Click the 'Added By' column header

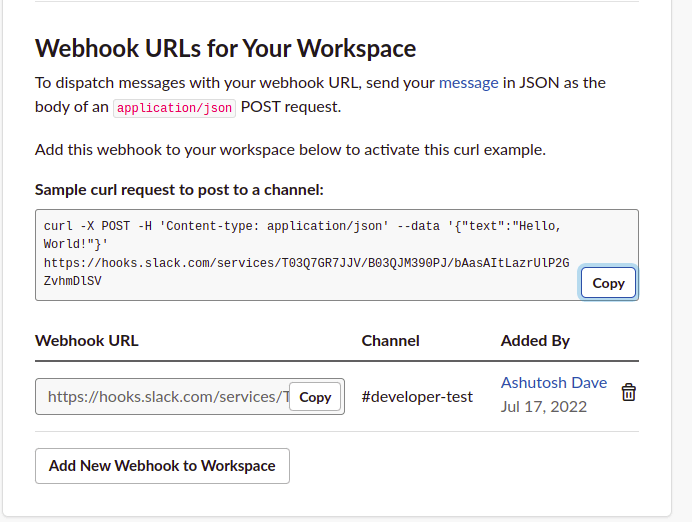(535, 341)
